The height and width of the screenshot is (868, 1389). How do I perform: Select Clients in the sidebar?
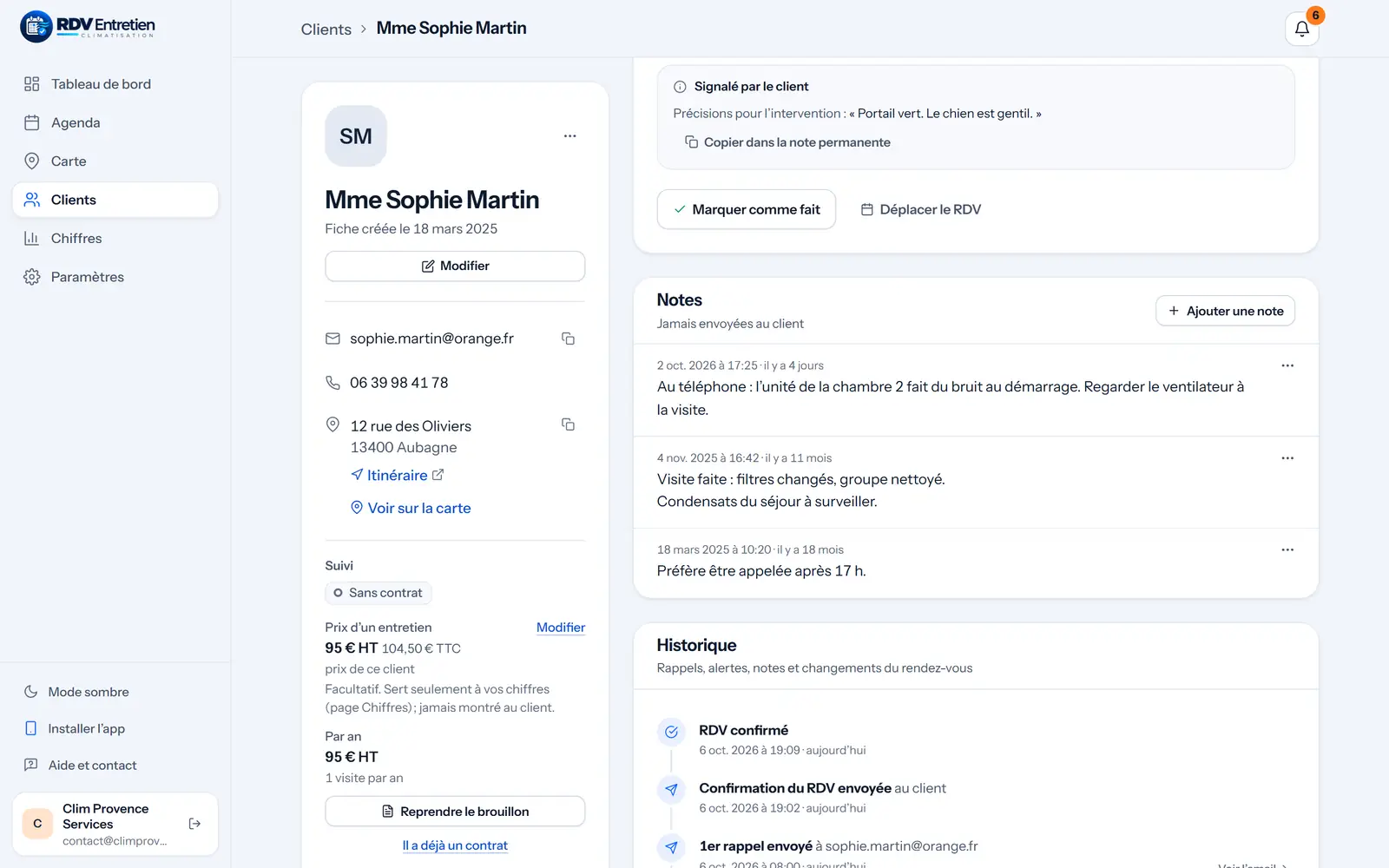pos(115,200)
